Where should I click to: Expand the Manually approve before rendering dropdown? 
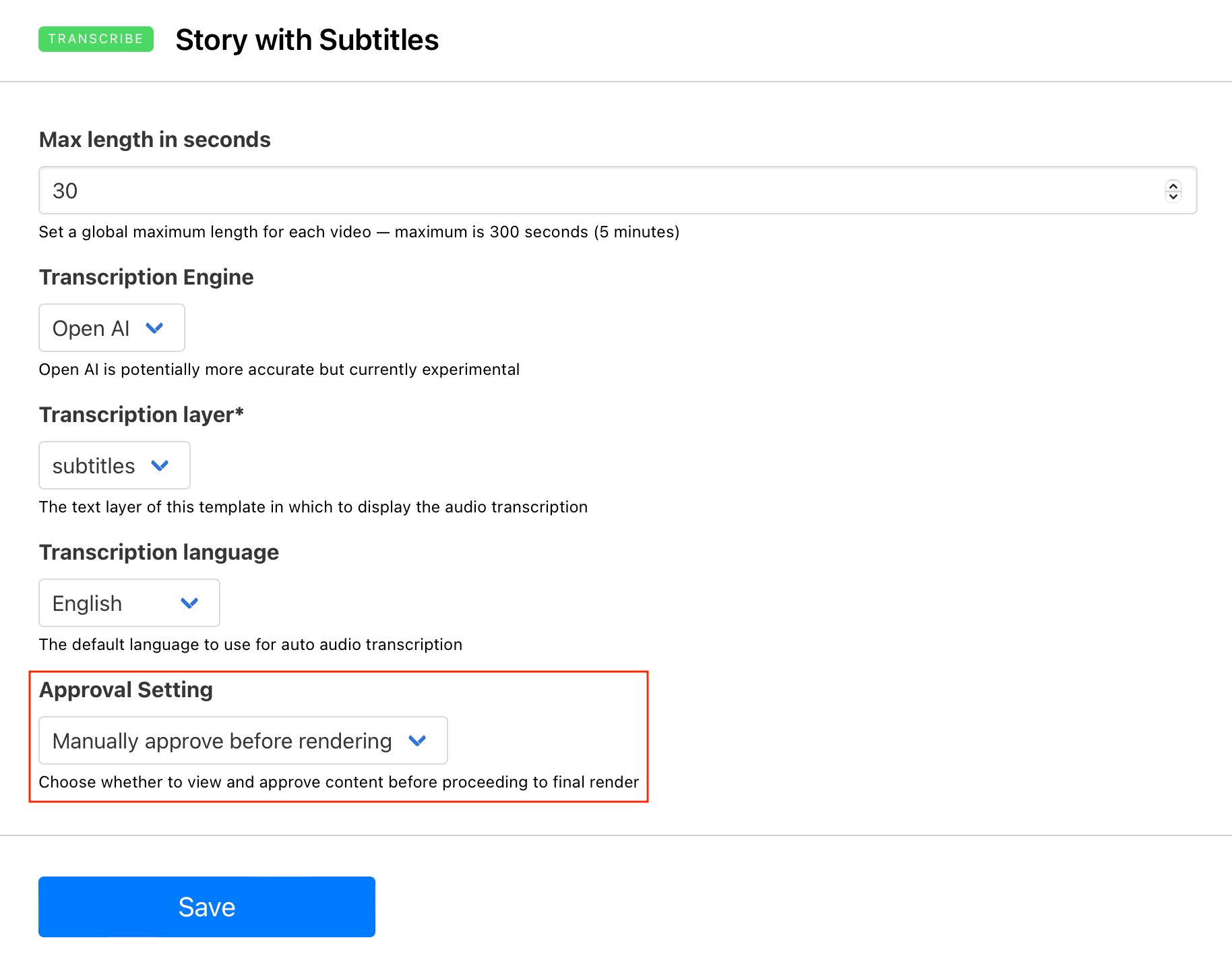click(x=243, y=741)
